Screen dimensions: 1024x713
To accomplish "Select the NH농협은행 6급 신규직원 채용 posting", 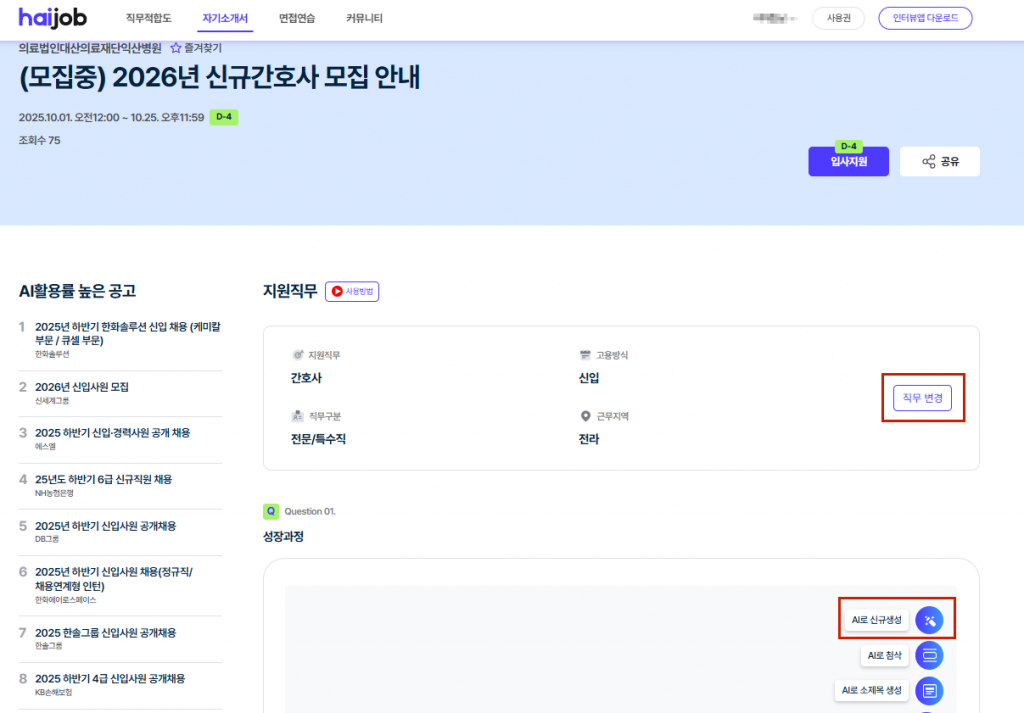I will (103, 479).
